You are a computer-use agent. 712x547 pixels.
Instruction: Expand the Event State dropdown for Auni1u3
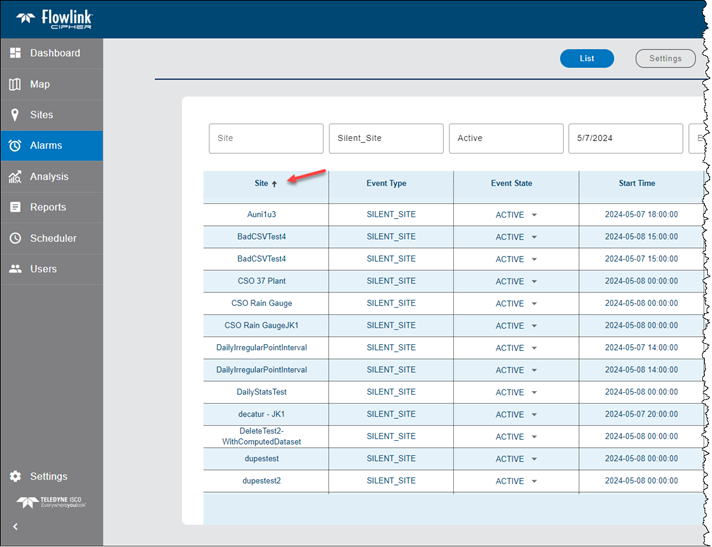tap(534, 215)
